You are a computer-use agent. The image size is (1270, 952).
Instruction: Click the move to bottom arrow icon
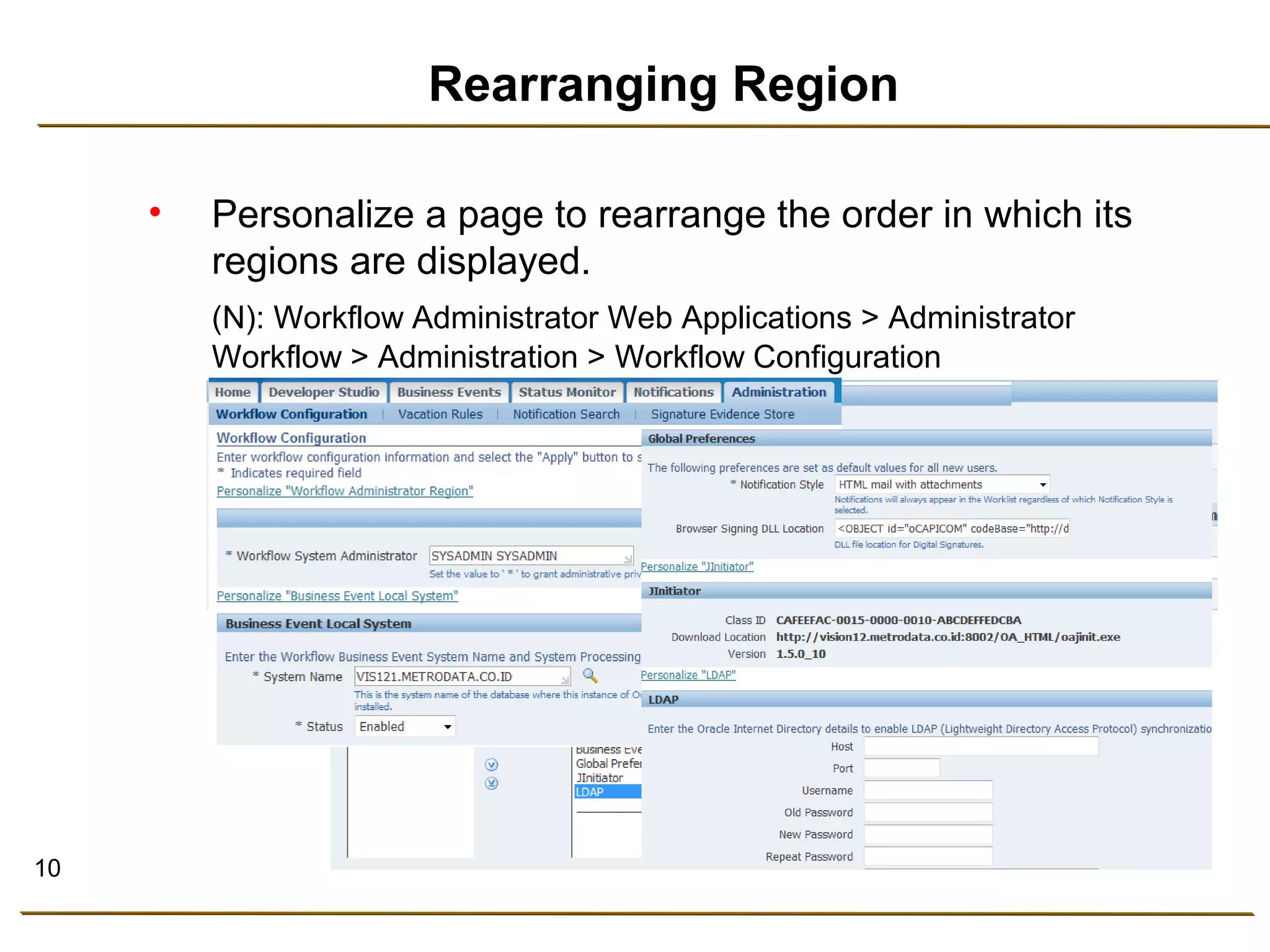pos(492,783)
